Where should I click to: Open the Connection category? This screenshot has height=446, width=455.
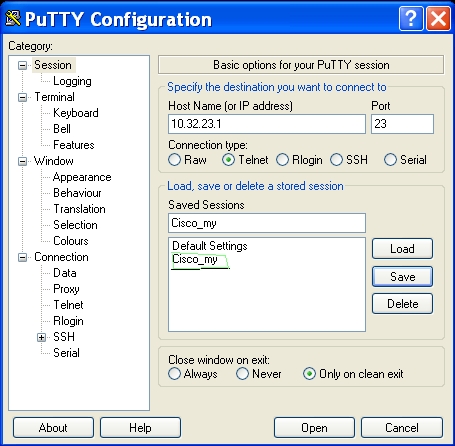(x=61, y=257)
